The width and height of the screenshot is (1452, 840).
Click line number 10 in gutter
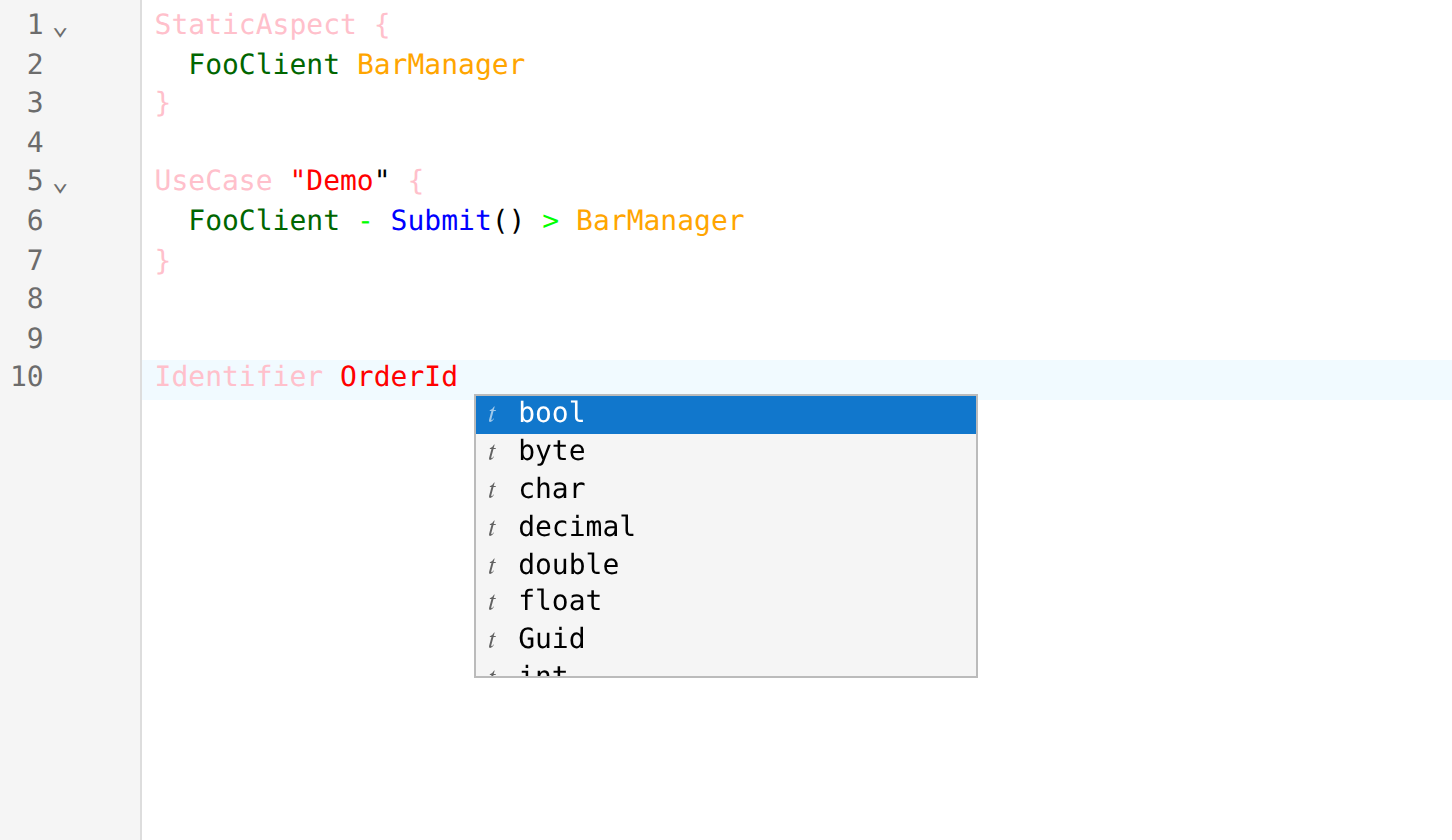27,377
